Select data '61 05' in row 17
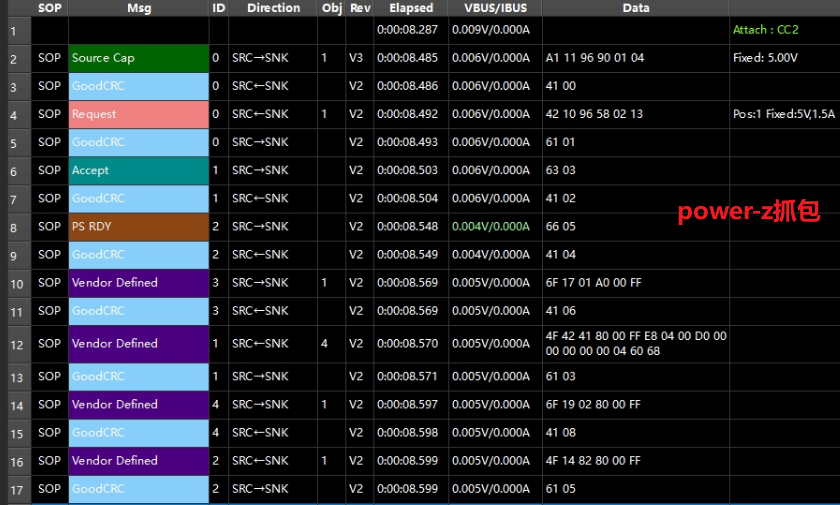 [x=560, y=489]
